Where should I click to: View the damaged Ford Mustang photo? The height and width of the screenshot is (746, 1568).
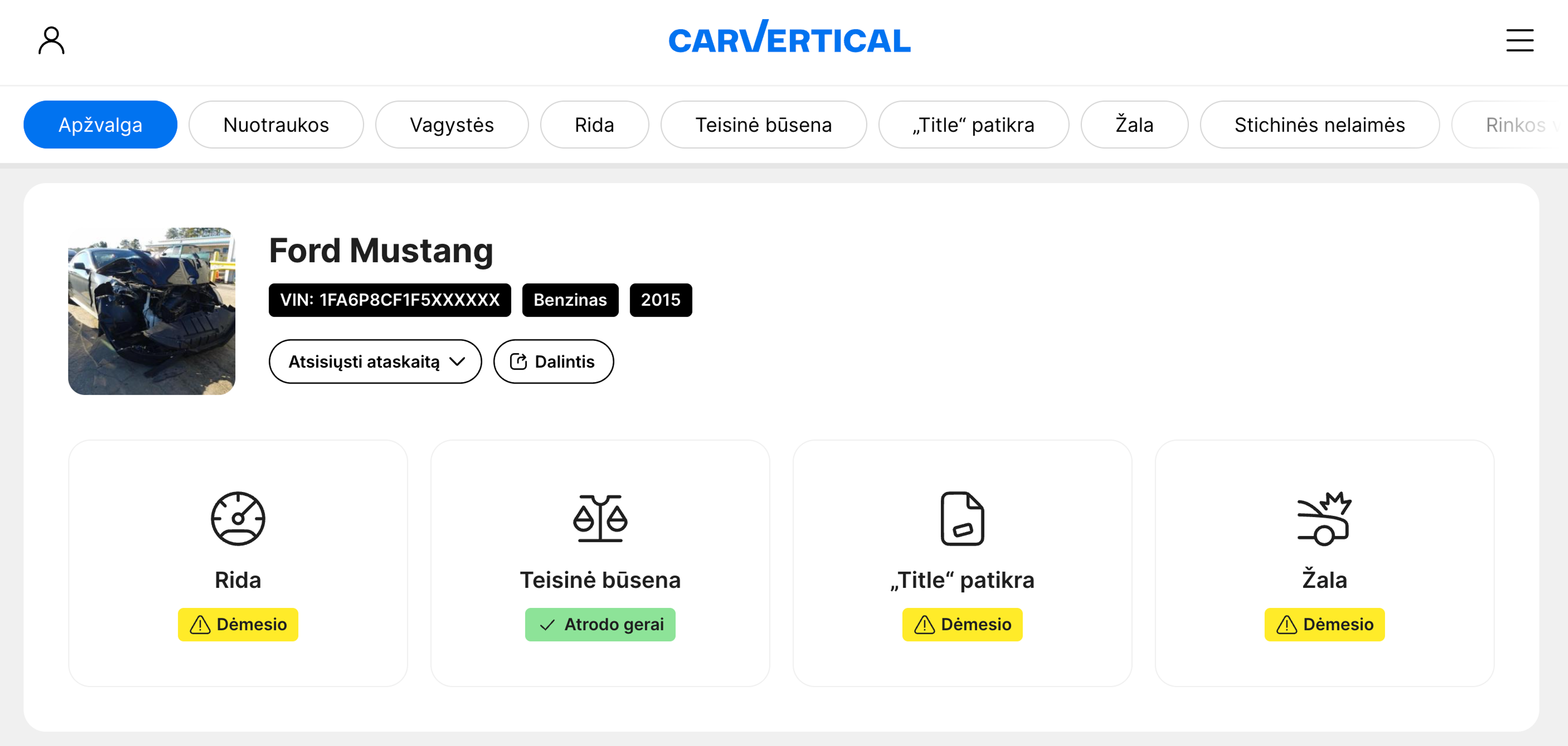pyautogui.click(x=151, y=311)
